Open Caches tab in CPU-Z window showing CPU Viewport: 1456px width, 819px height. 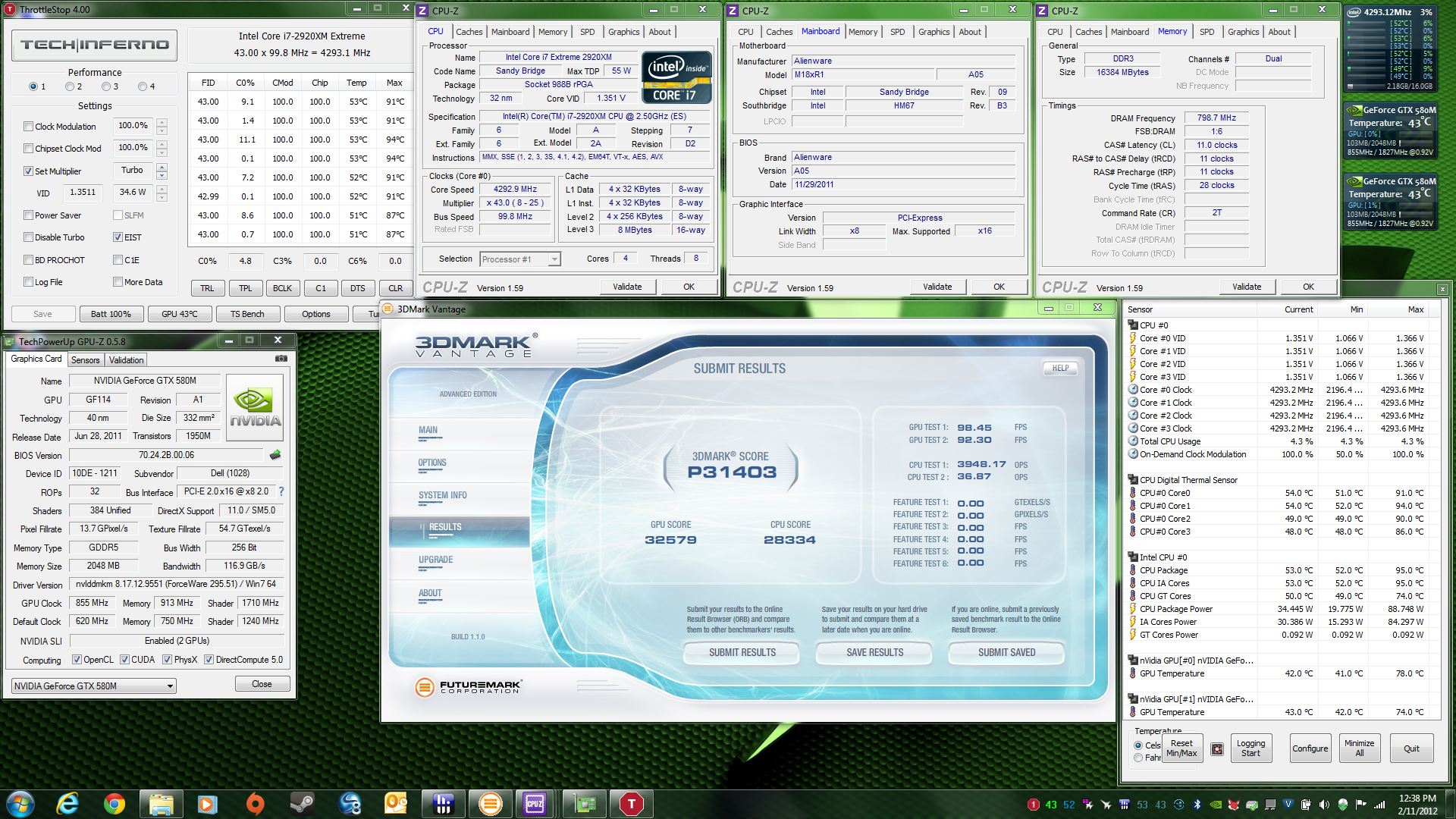(x=469, y=32)
